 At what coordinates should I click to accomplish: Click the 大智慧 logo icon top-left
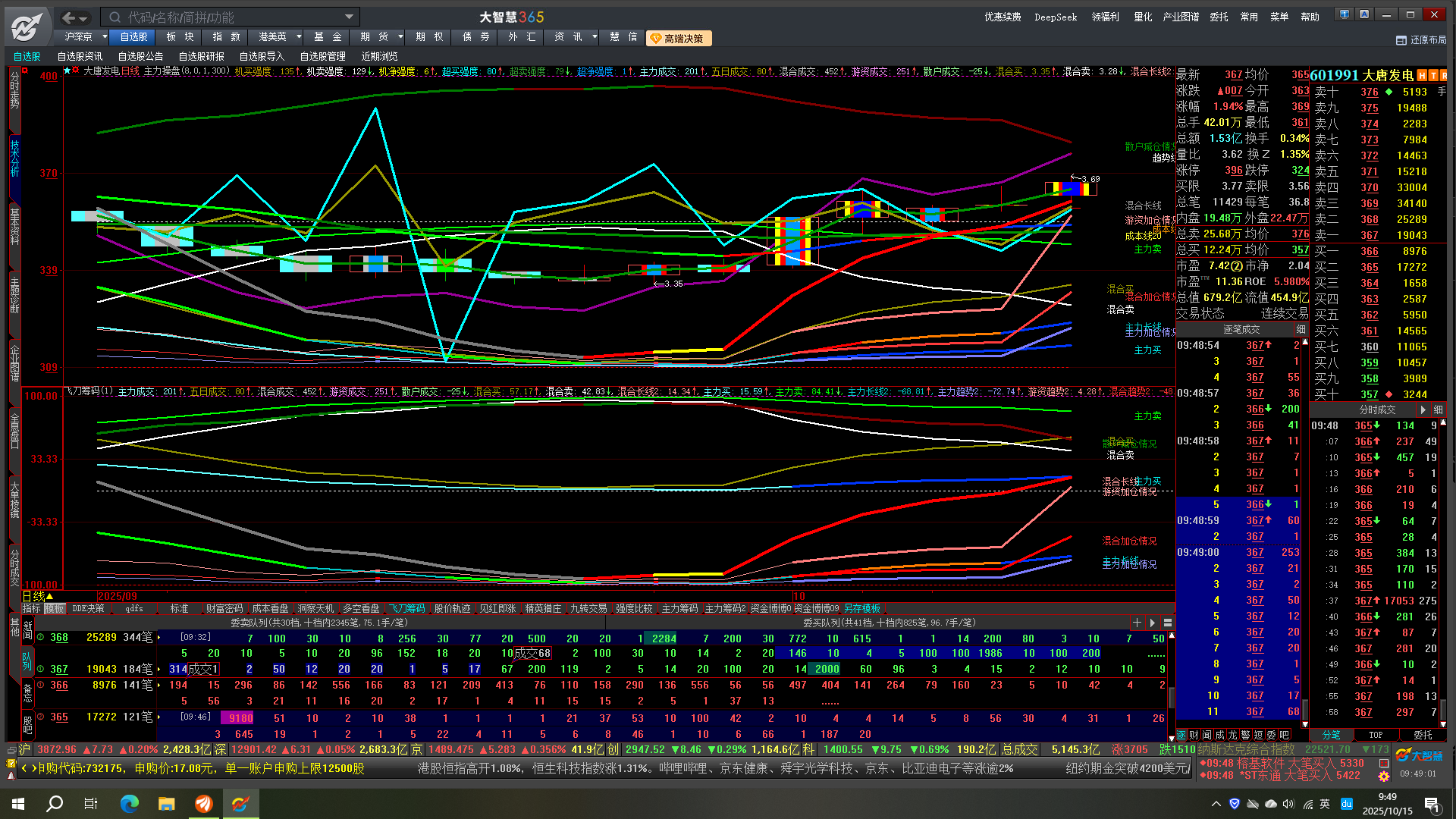tap(27, 27)
